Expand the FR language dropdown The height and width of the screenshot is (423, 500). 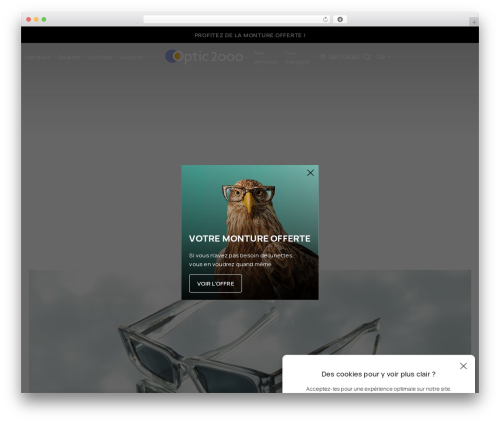pos(384,57)
